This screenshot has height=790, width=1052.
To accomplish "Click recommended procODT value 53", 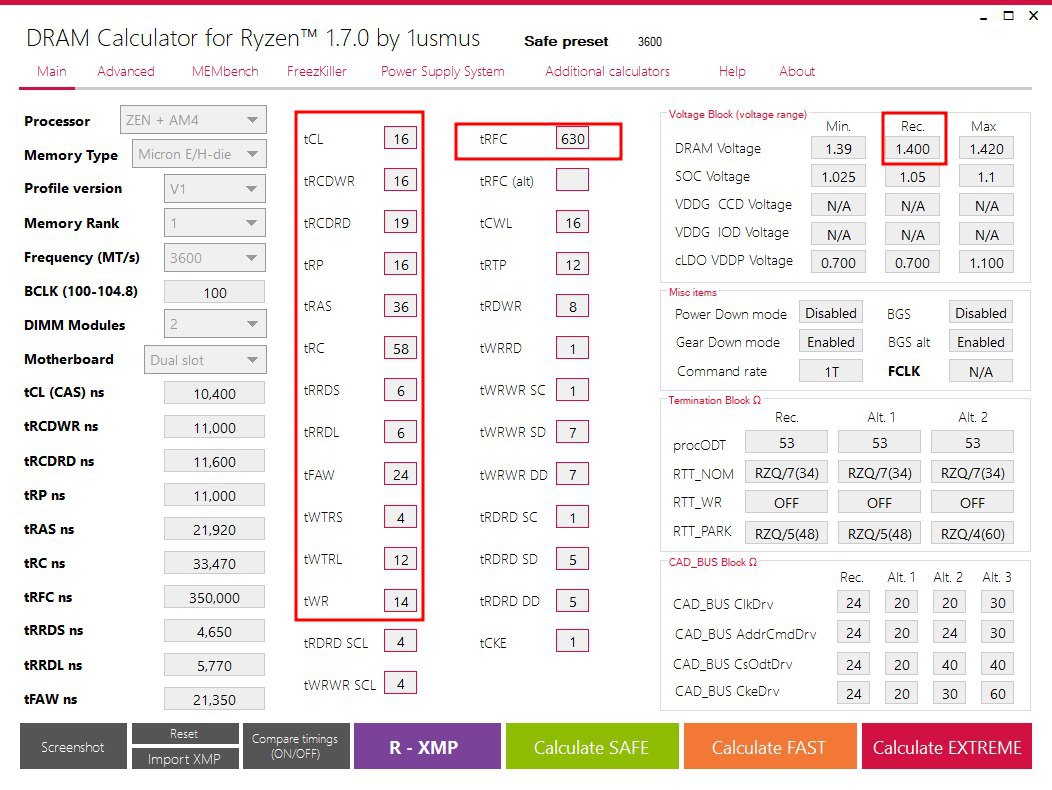I will [x=786, y=442].
